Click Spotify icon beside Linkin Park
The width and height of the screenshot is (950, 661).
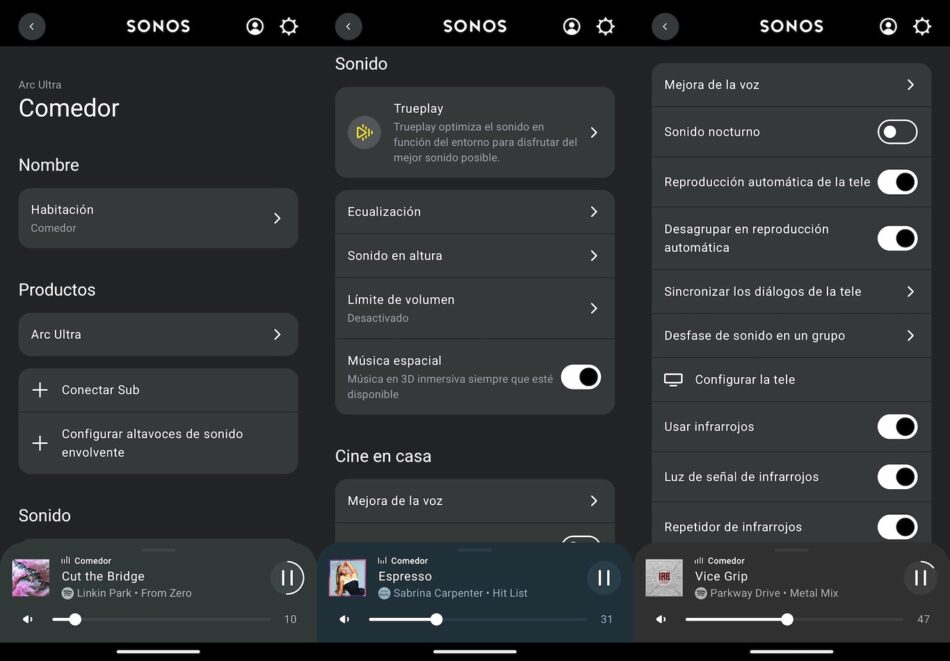68,593
